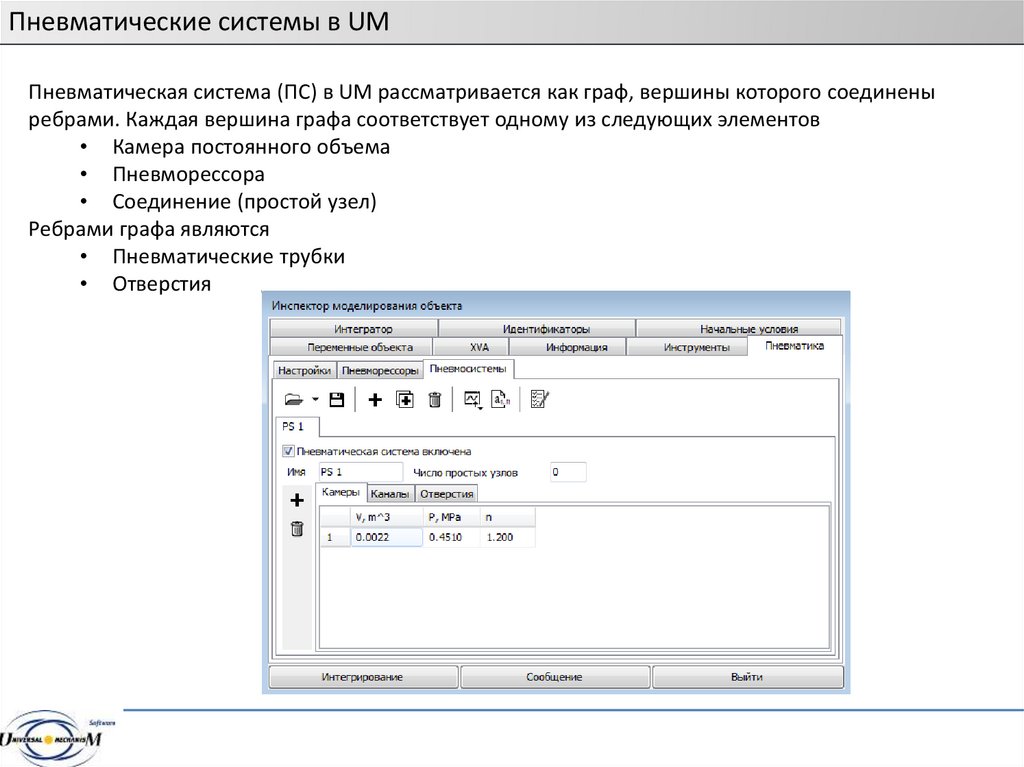
Task: Click the 'V, m^3' column header
Action: pos(387,517)
